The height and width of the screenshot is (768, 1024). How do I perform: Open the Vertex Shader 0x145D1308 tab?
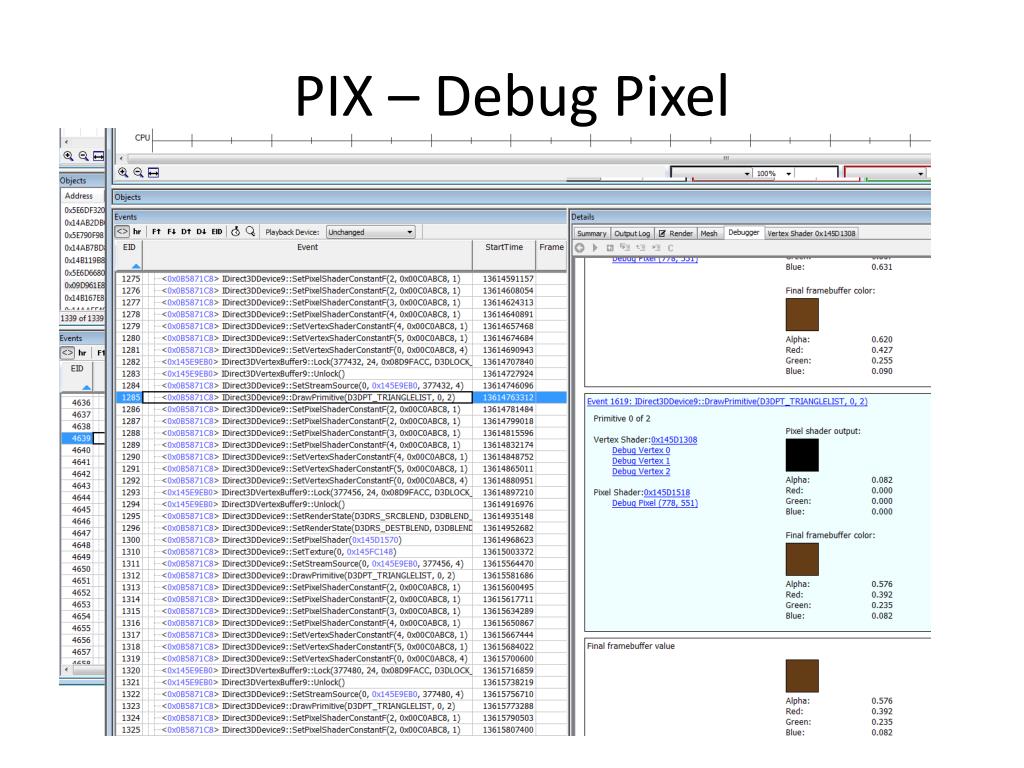(811, 233)
